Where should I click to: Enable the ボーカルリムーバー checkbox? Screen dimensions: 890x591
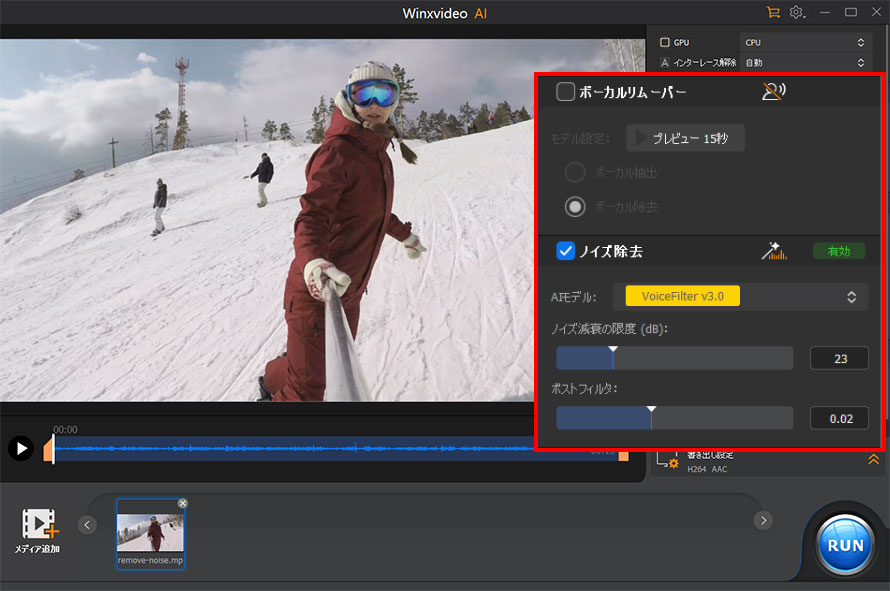566,92
